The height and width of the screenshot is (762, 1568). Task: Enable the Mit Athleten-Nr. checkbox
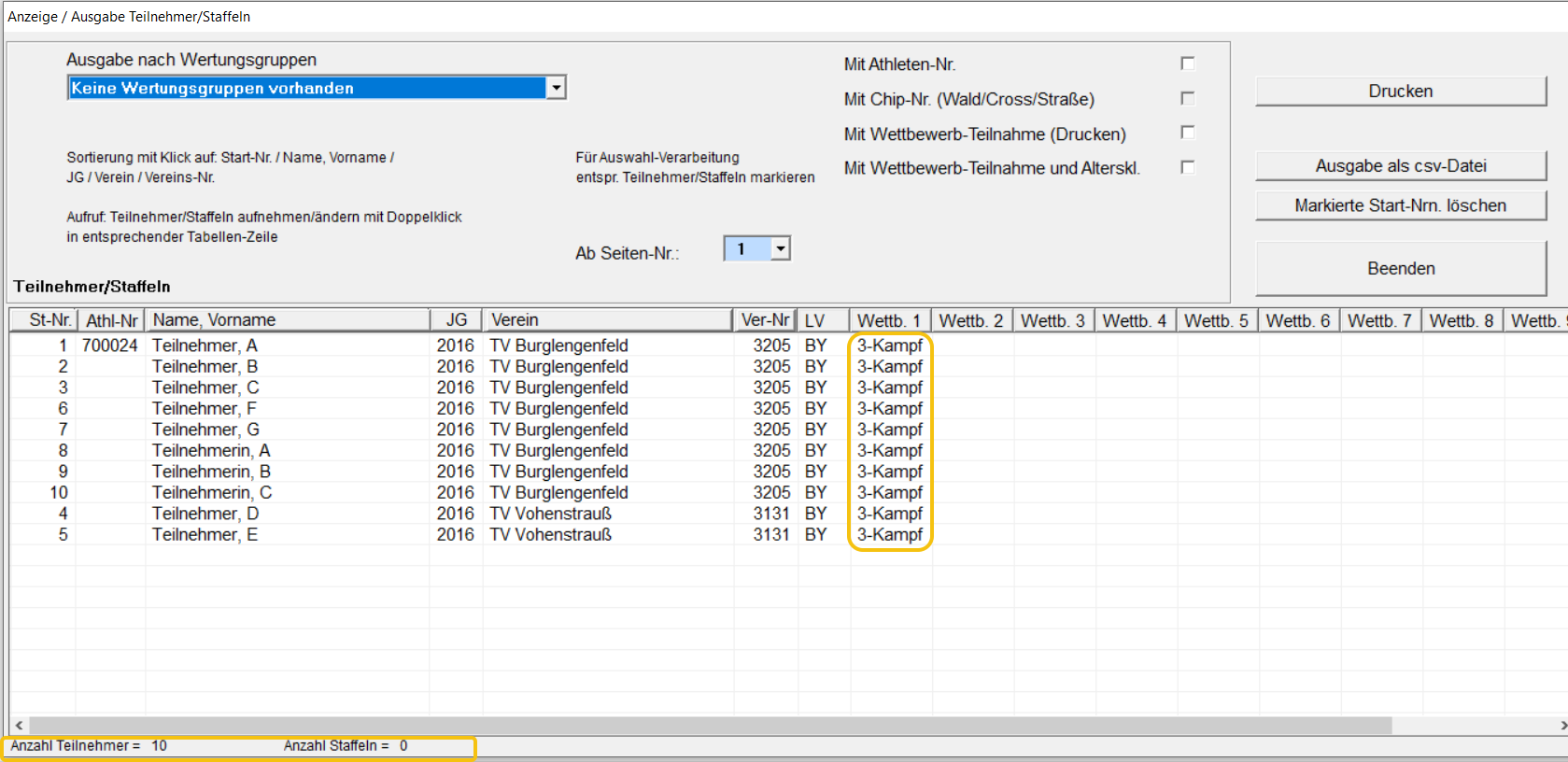click(1187, 63)
